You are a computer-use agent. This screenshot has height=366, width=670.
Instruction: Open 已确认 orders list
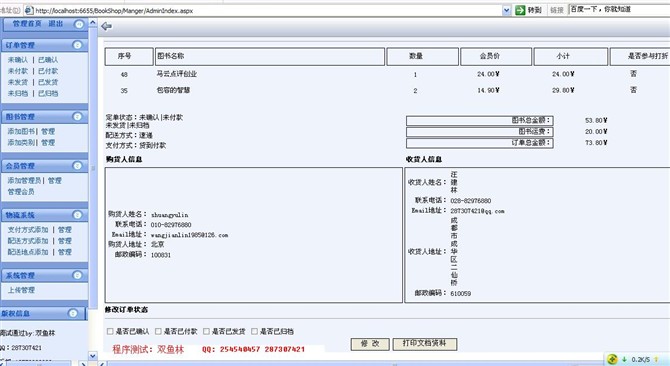click(48, 60)
